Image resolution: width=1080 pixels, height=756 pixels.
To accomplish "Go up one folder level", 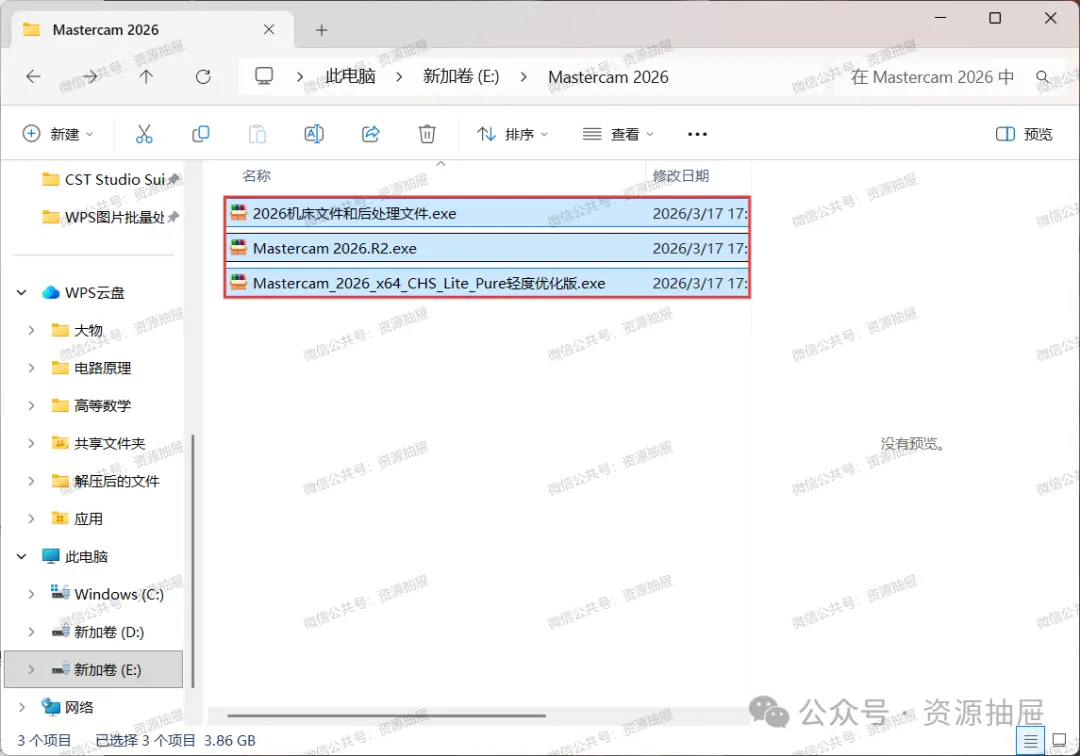I will point(146,76).
